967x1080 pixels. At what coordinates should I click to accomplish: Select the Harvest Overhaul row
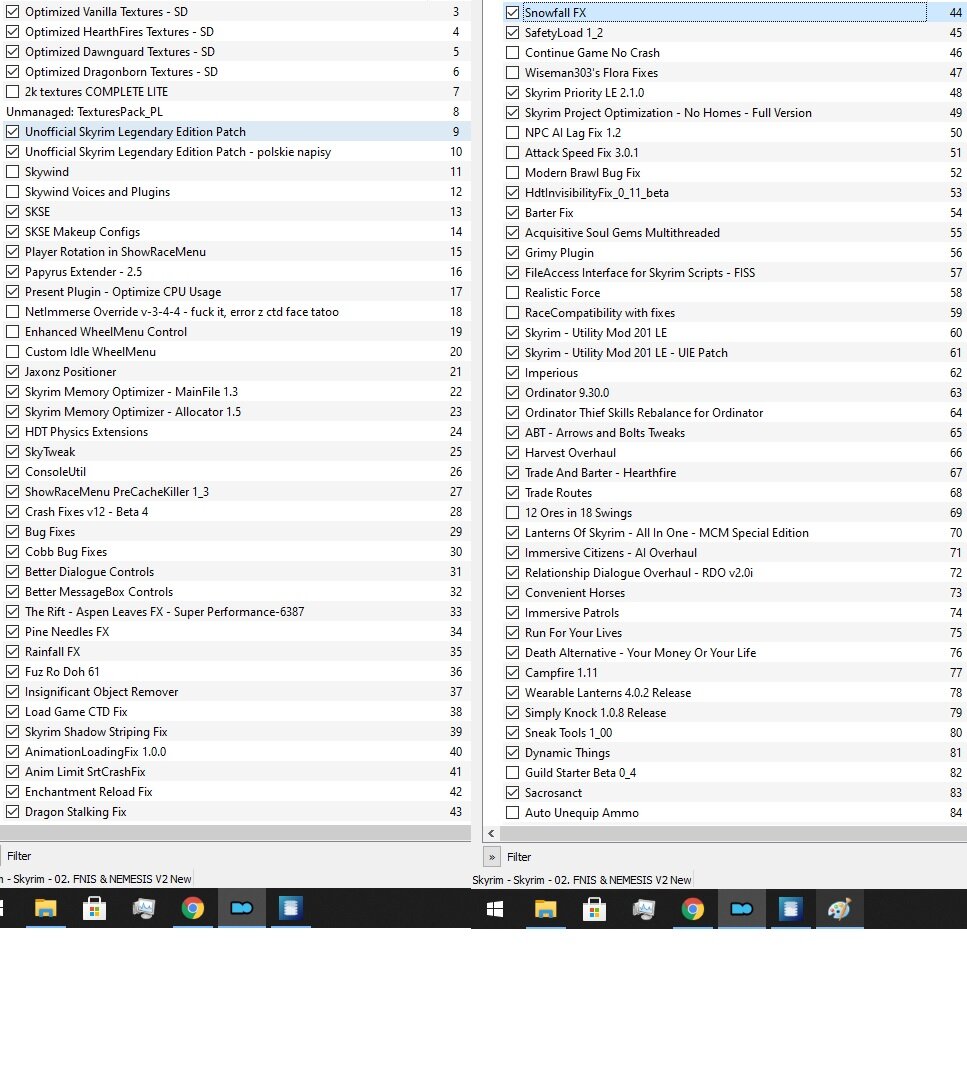pyautogui.click(x=734, y=453)
